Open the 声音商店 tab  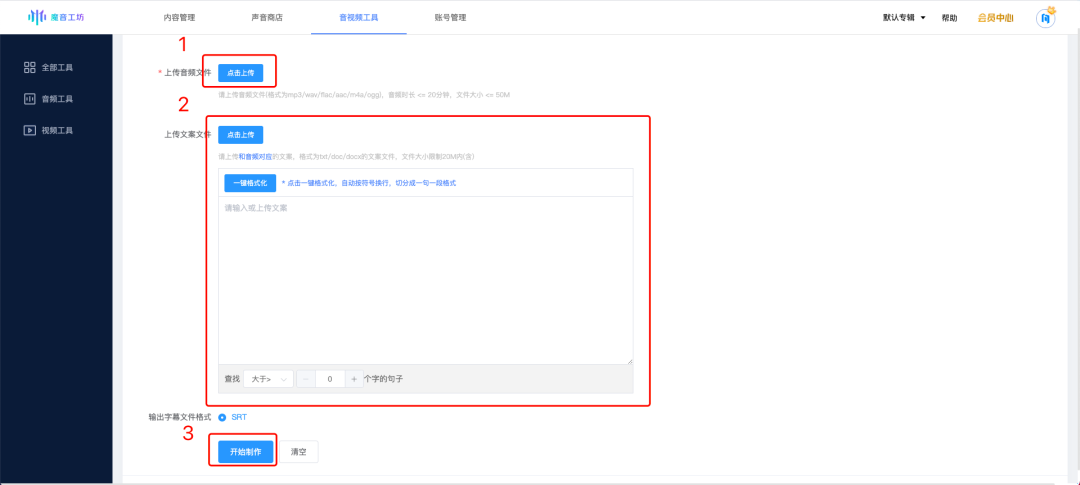[x=267, y=18]
